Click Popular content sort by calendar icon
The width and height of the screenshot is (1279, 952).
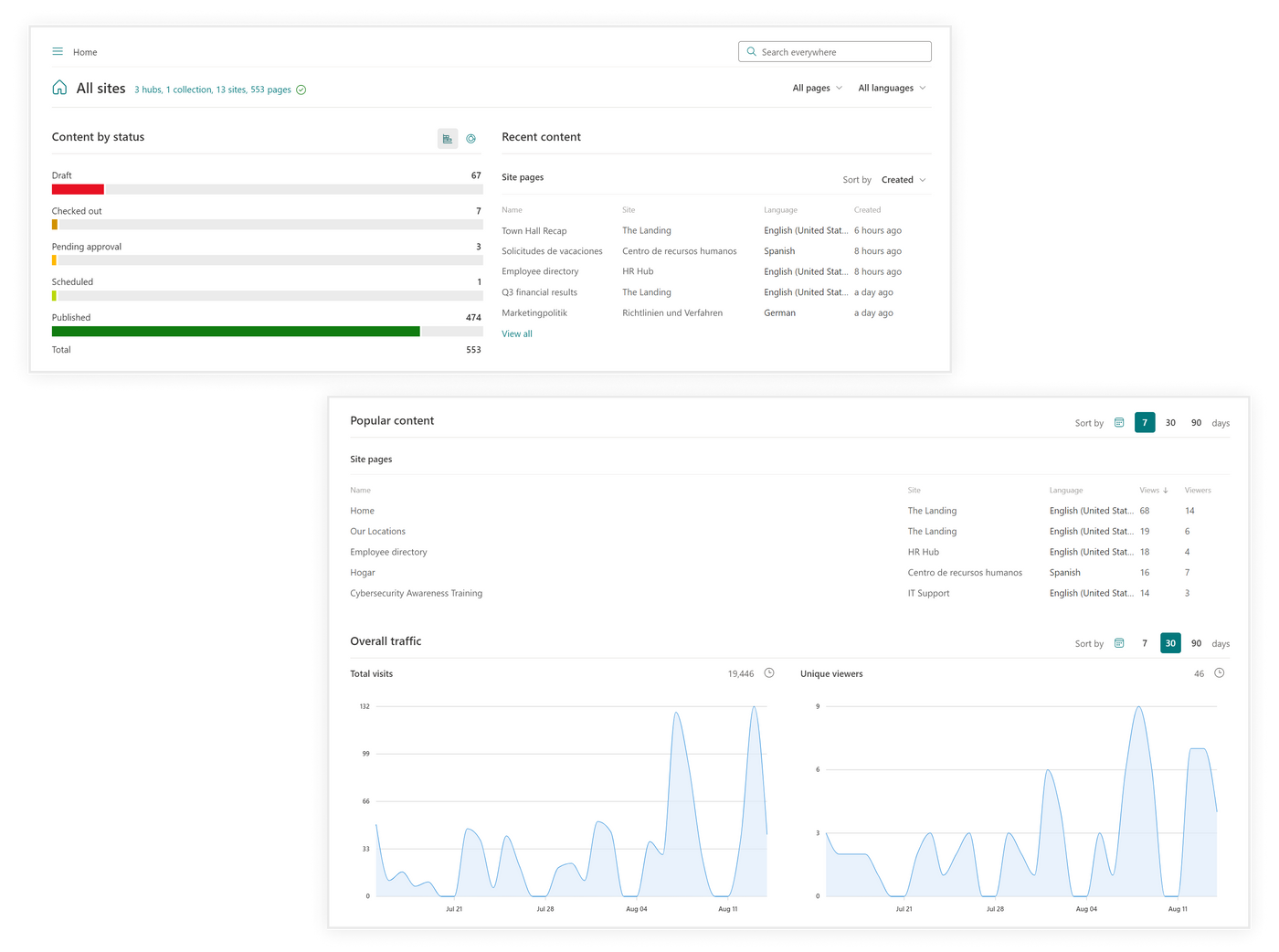tap(1119, 423)
